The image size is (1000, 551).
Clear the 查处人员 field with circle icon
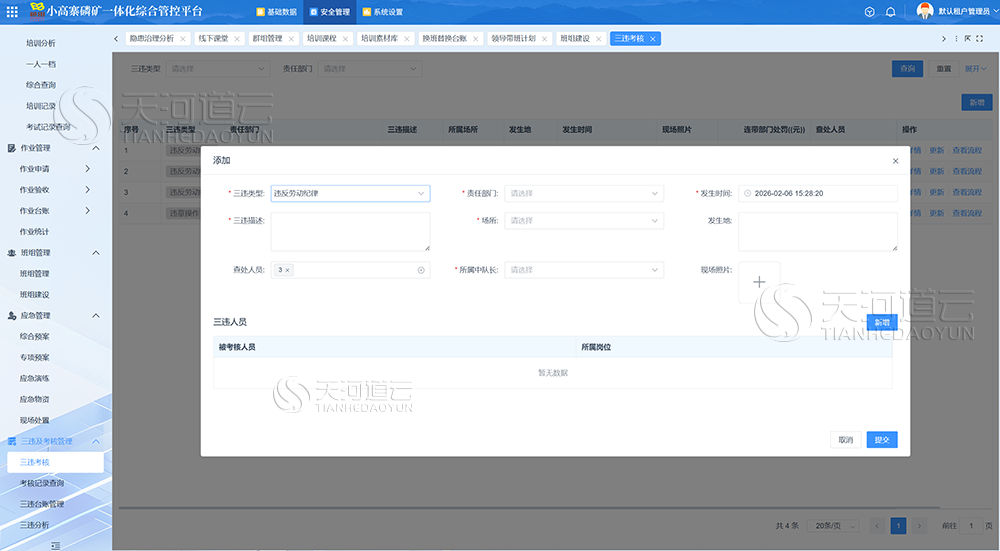(x=421, y=270)
